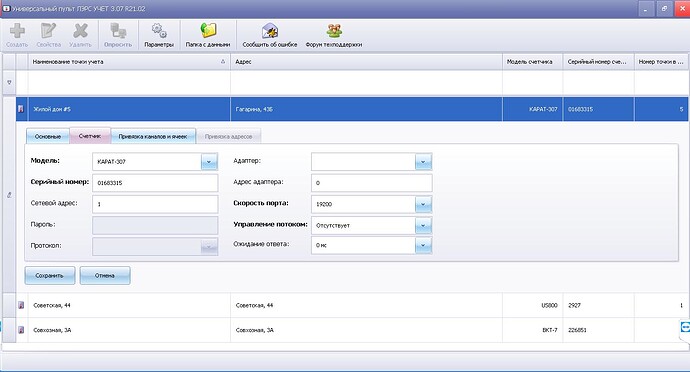The width and height of the screenshot is (690, 372).
Task: Click the US800 model cell
Action: click(x=532, y=305)
